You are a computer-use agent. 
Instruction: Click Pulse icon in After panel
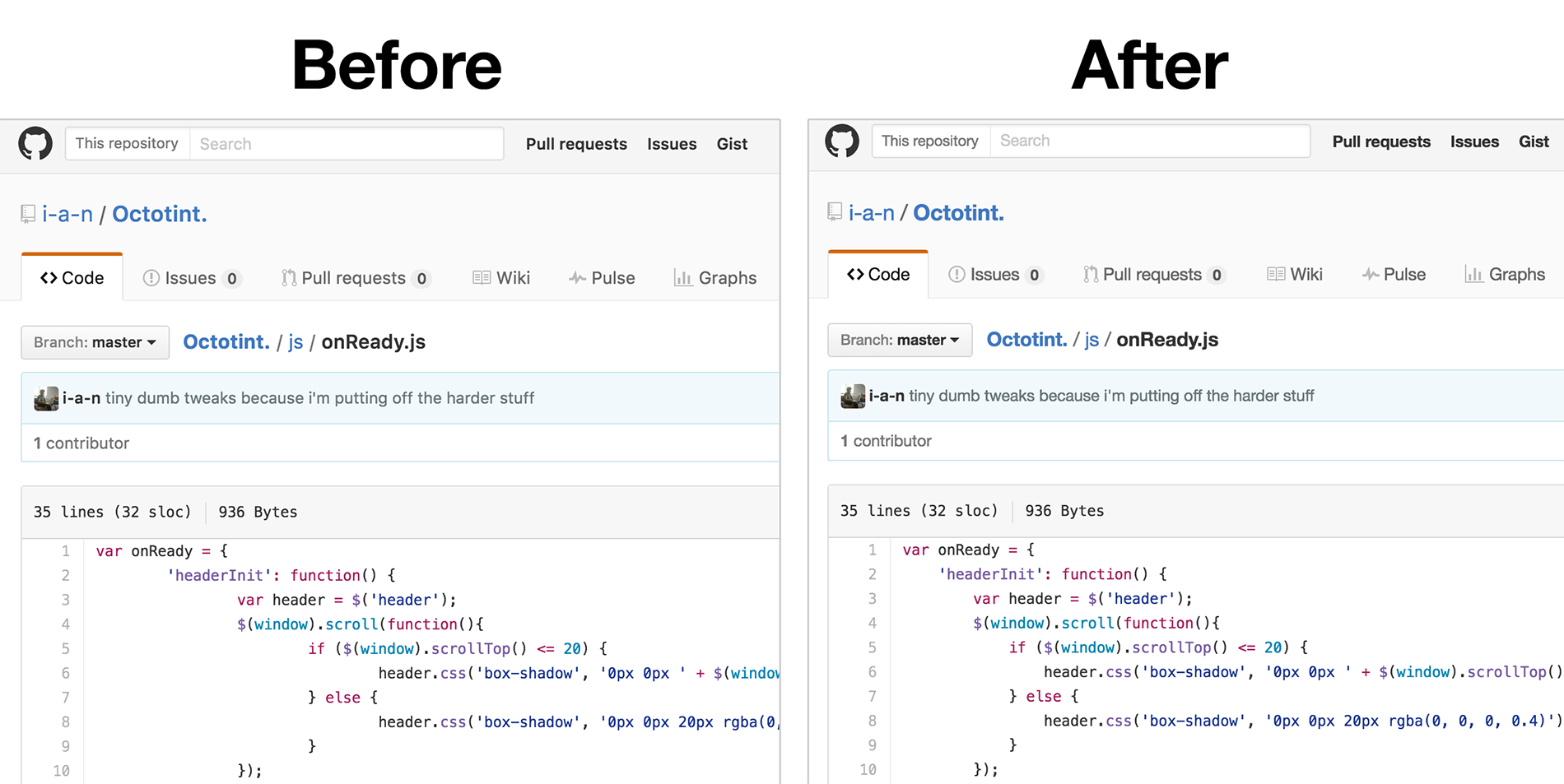click(x=1371, y=274)
